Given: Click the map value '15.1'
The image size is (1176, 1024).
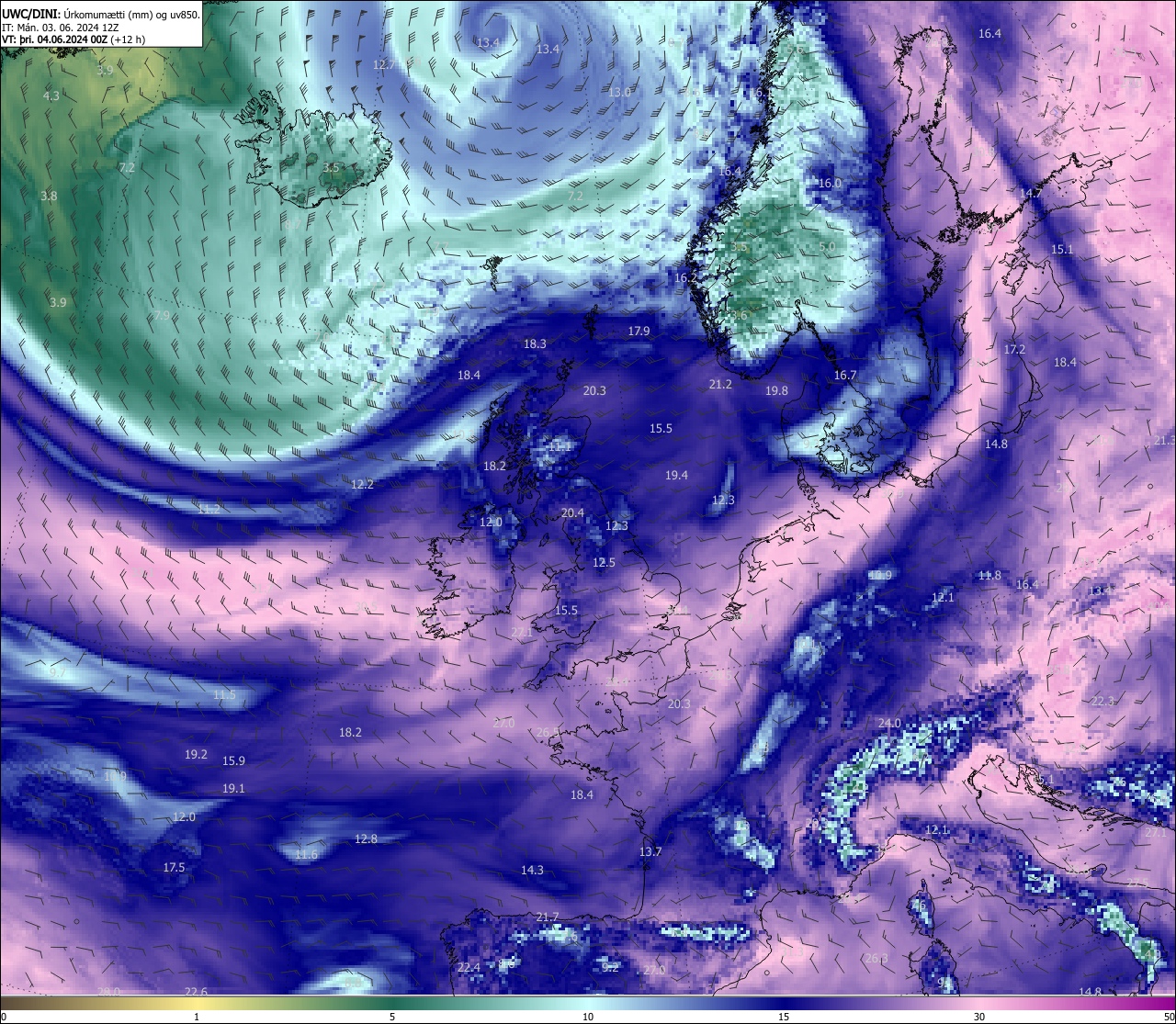Looking at the screenshot, I should 1062,249.
